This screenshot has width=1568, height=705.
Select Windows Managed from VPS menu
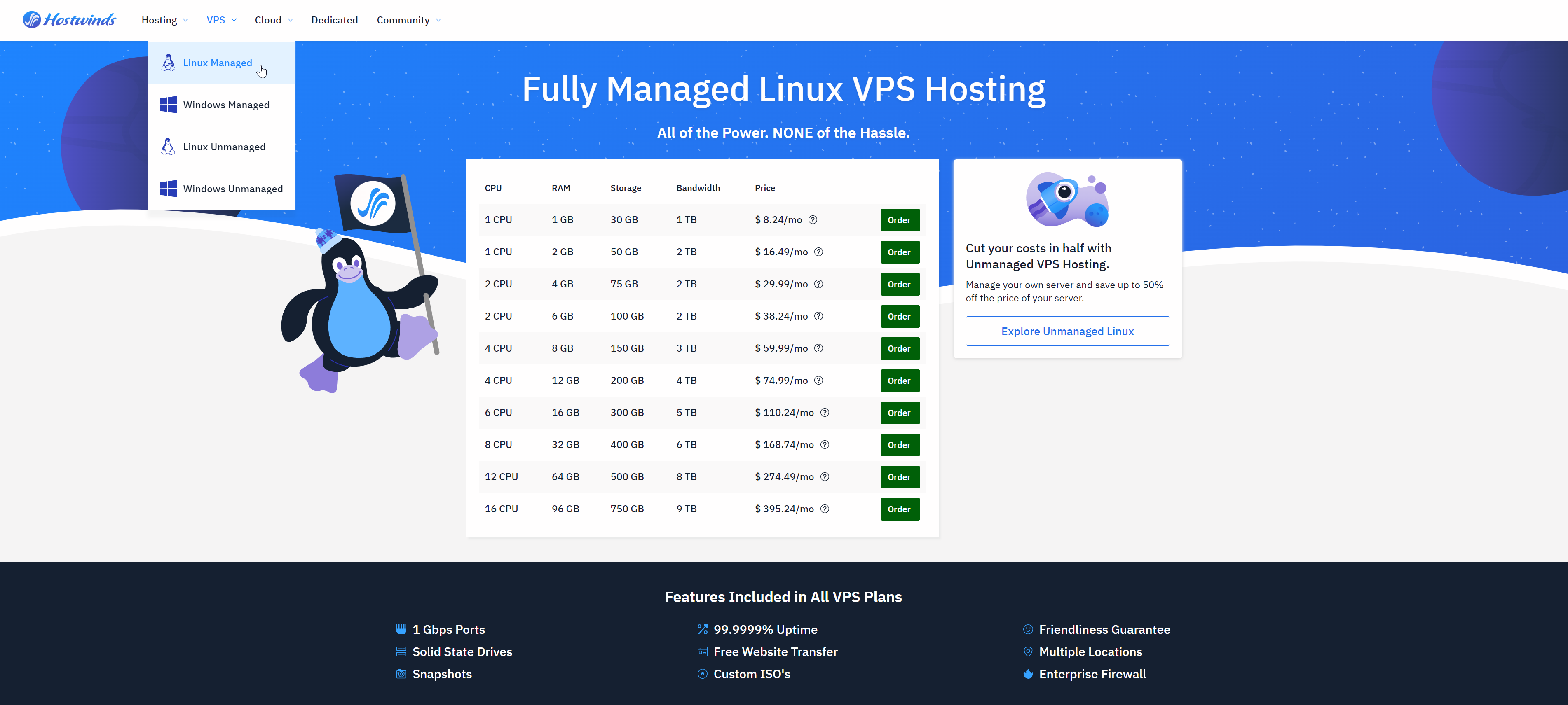coord(222,105)
